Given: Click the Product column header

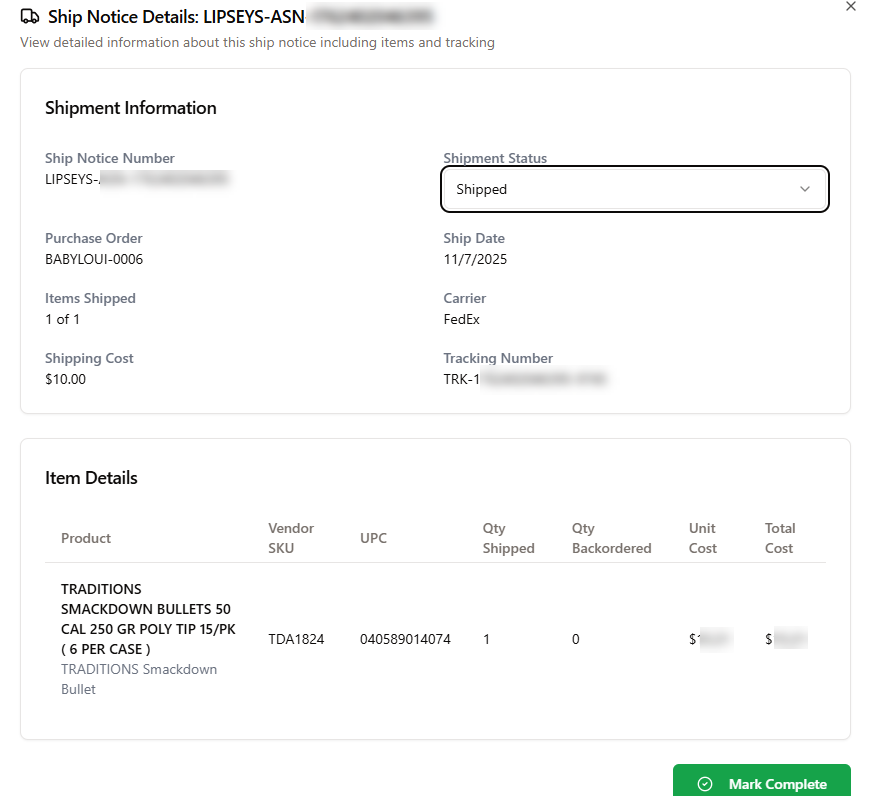Looking at the screenshot, I should pyautogui.click(x=86, y=538).
